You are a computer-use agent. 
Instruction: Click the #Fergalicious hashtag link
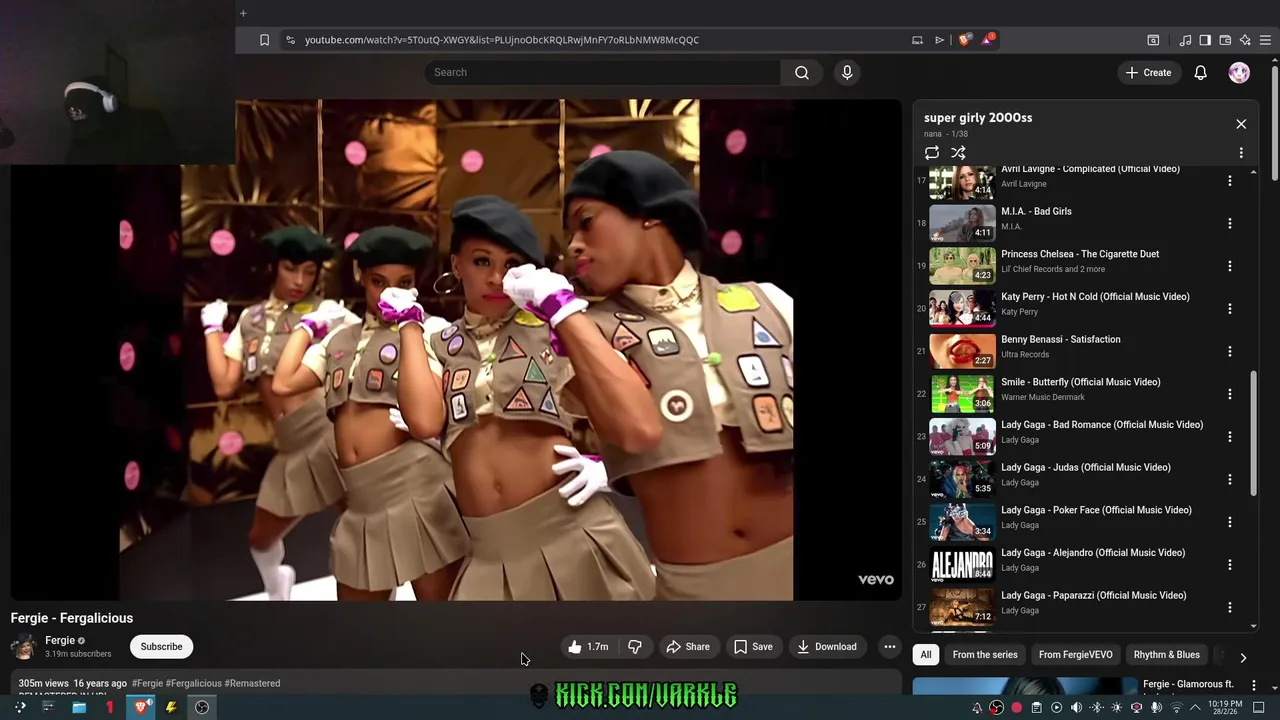(194, 683)
